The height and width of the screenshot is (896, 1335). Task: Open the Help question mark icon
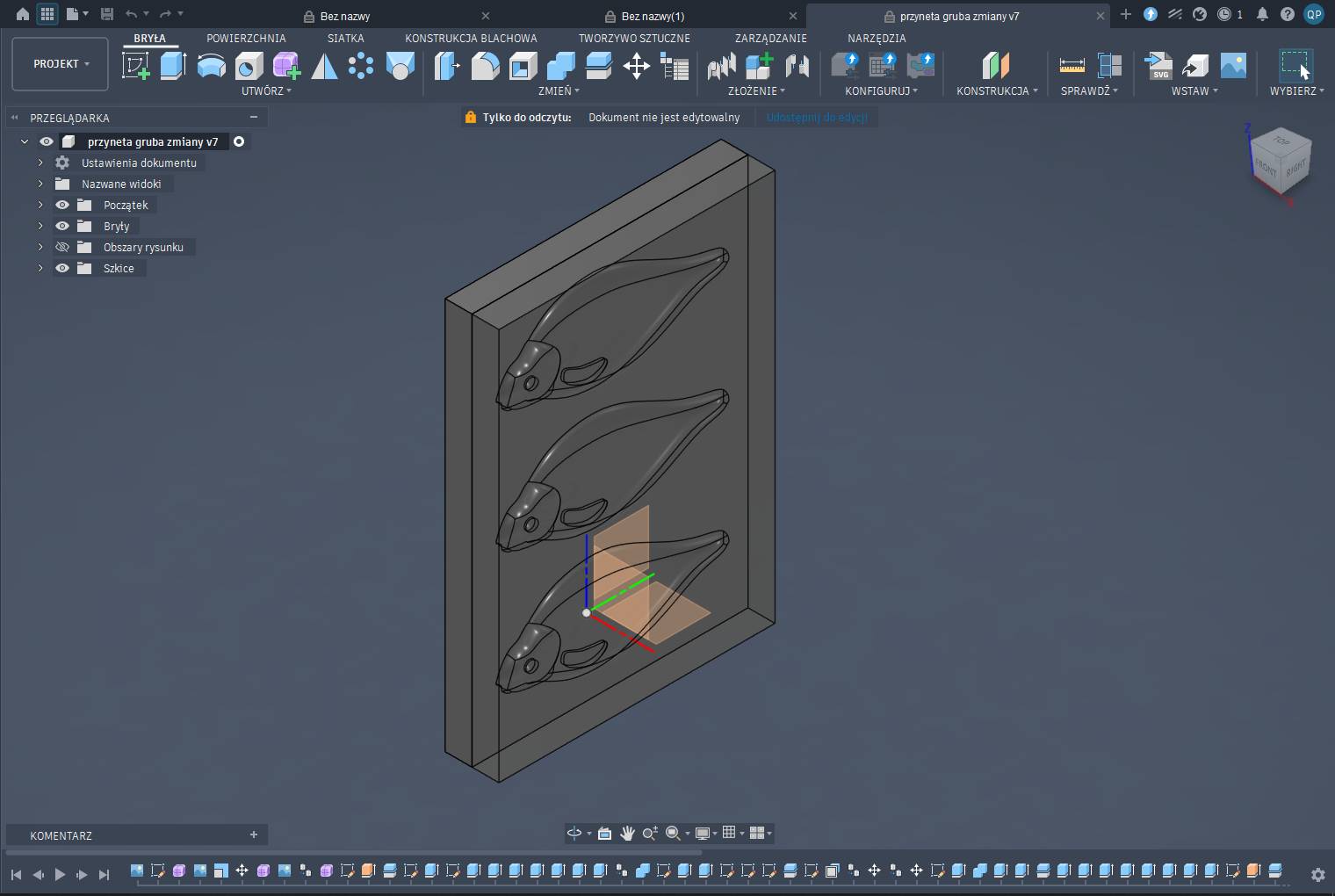click(1287, 14)
